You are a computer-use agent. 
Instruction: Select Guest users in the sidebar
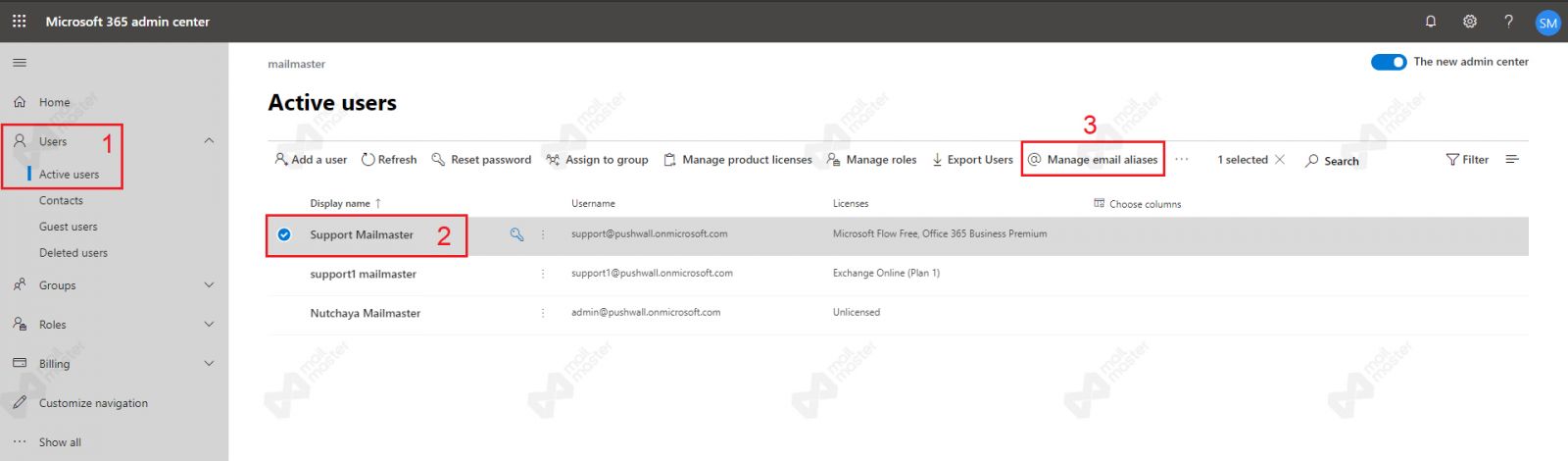pos(68,227)
